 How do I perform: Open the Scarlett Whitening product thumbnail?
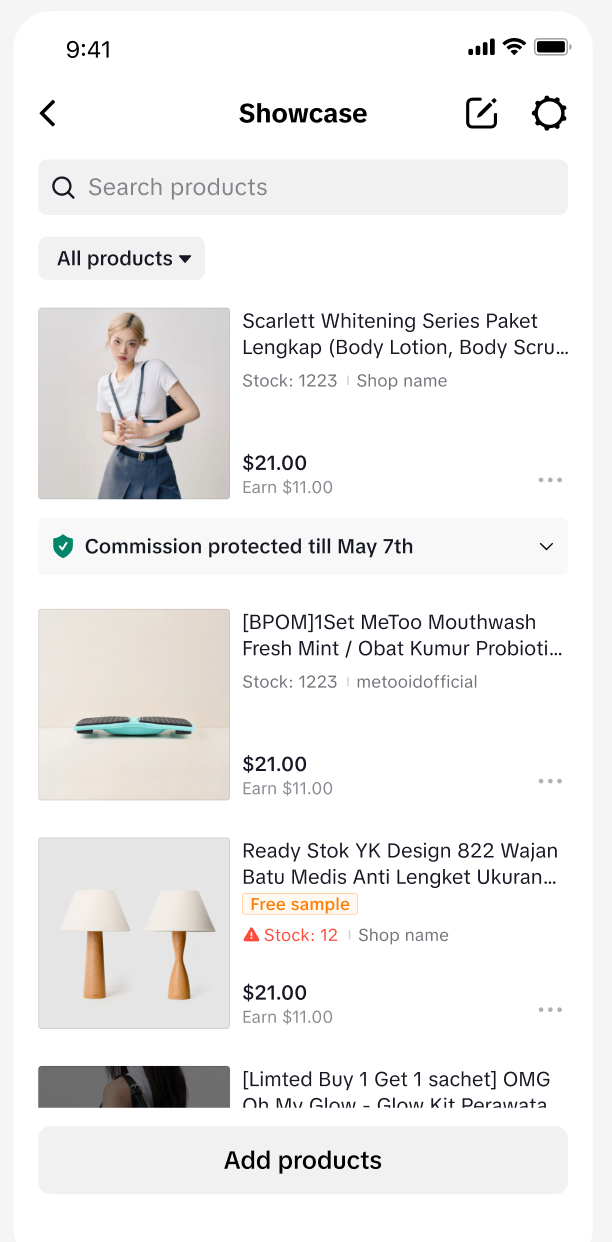tap(134, 403)
